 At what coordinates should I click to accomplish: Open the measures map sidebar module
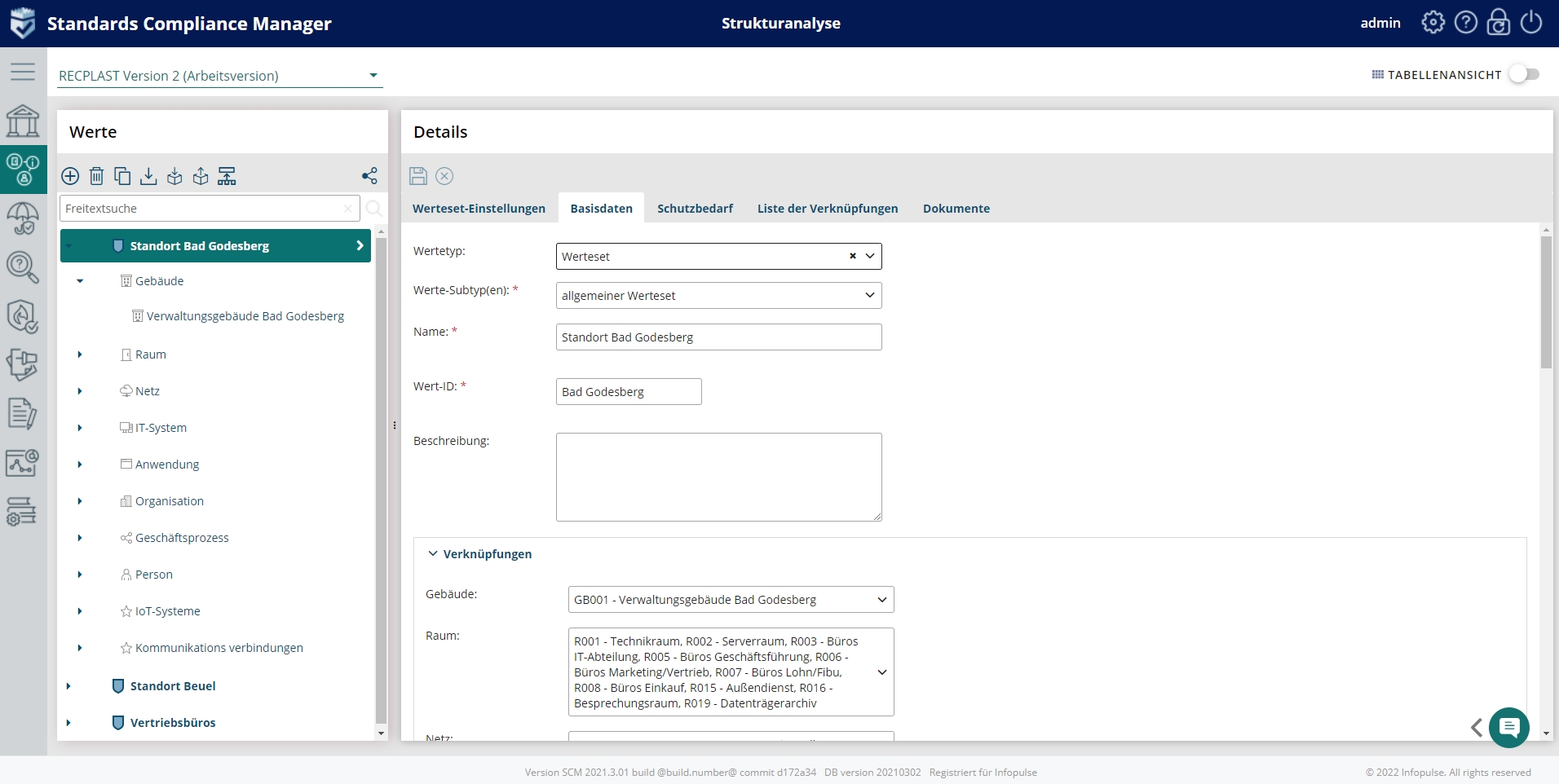(x=23, y=365)
